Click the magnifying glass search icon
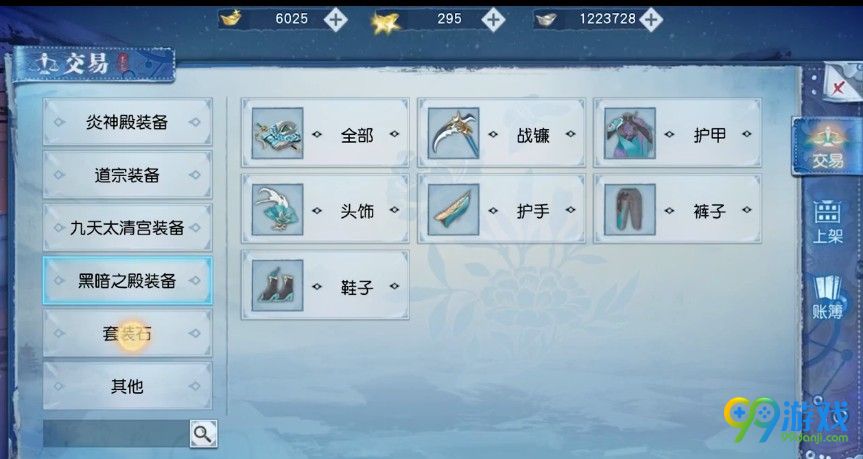 pyautogui.click(x=203, y=434)
